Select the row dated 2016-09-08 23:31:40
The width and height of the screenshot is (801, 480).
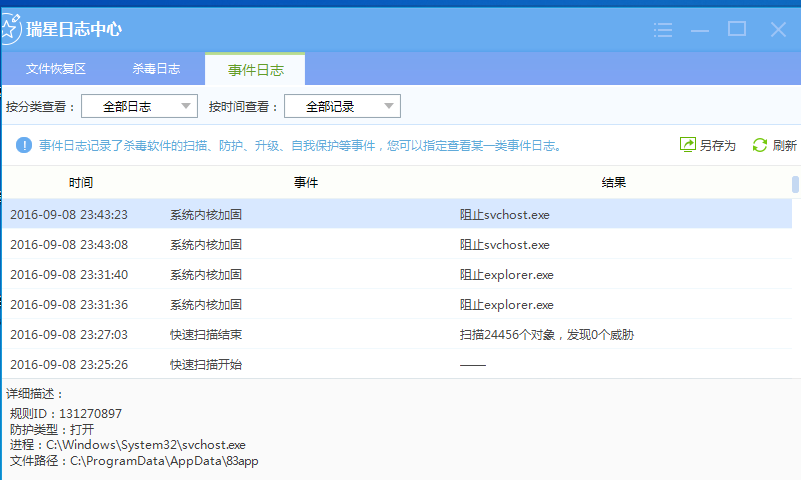(x=397, y=274)
